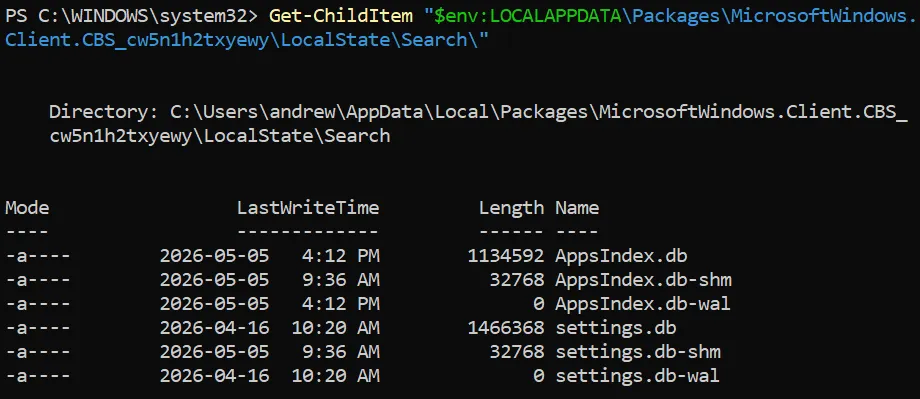Click the 0 length of settings.db-wal
Image resolution: width=920 pixels, height=399 pixels.
[x=539, y=376]
